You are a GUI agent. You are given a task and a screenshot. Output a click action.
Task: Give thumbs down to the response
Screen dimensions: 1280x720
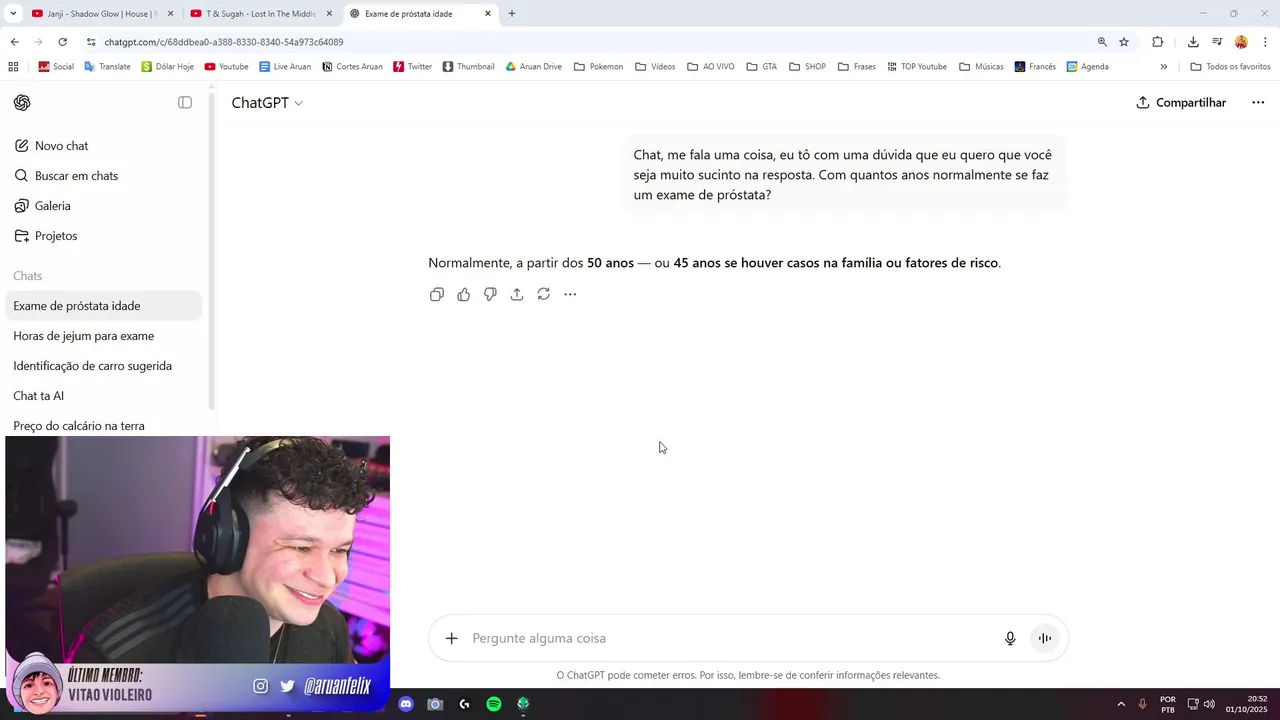490,294
